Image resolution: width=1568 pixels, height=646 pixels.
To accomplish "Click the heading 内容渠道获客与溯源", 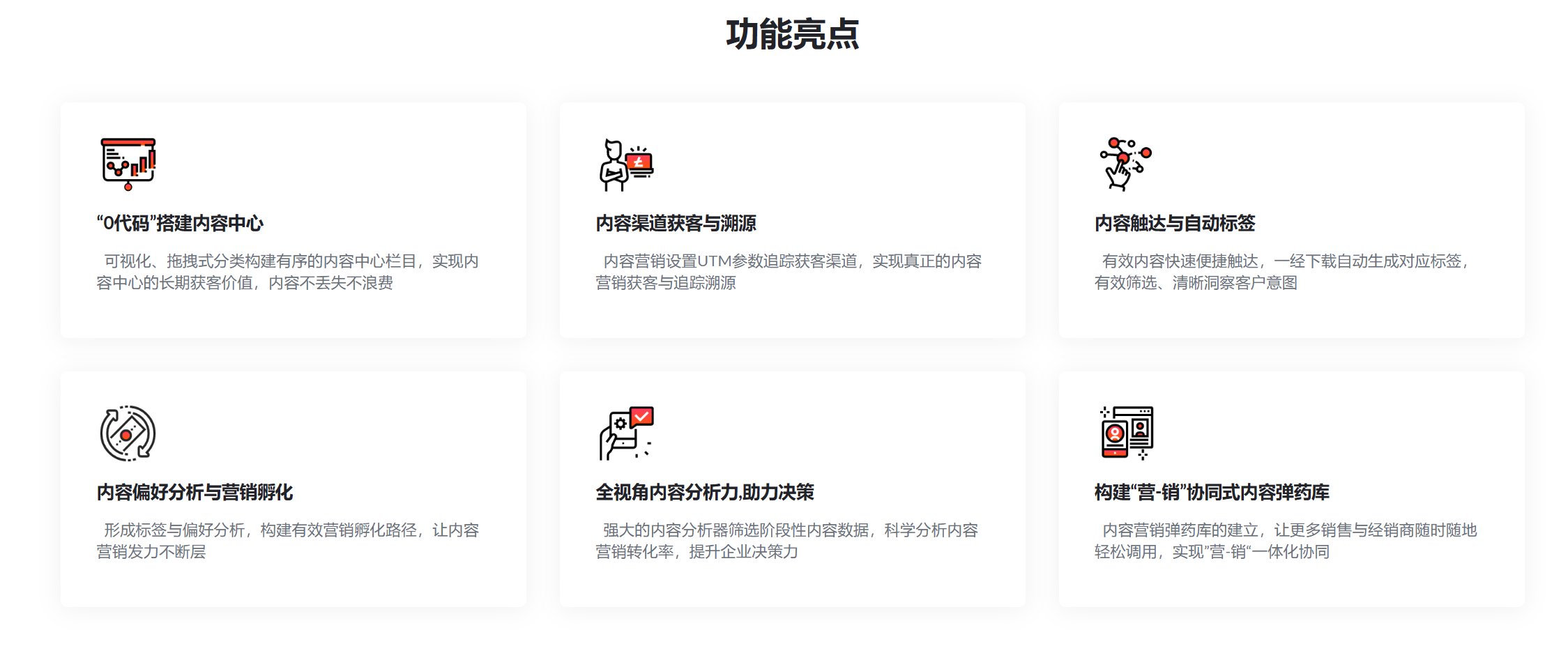I will coord(676,223).
